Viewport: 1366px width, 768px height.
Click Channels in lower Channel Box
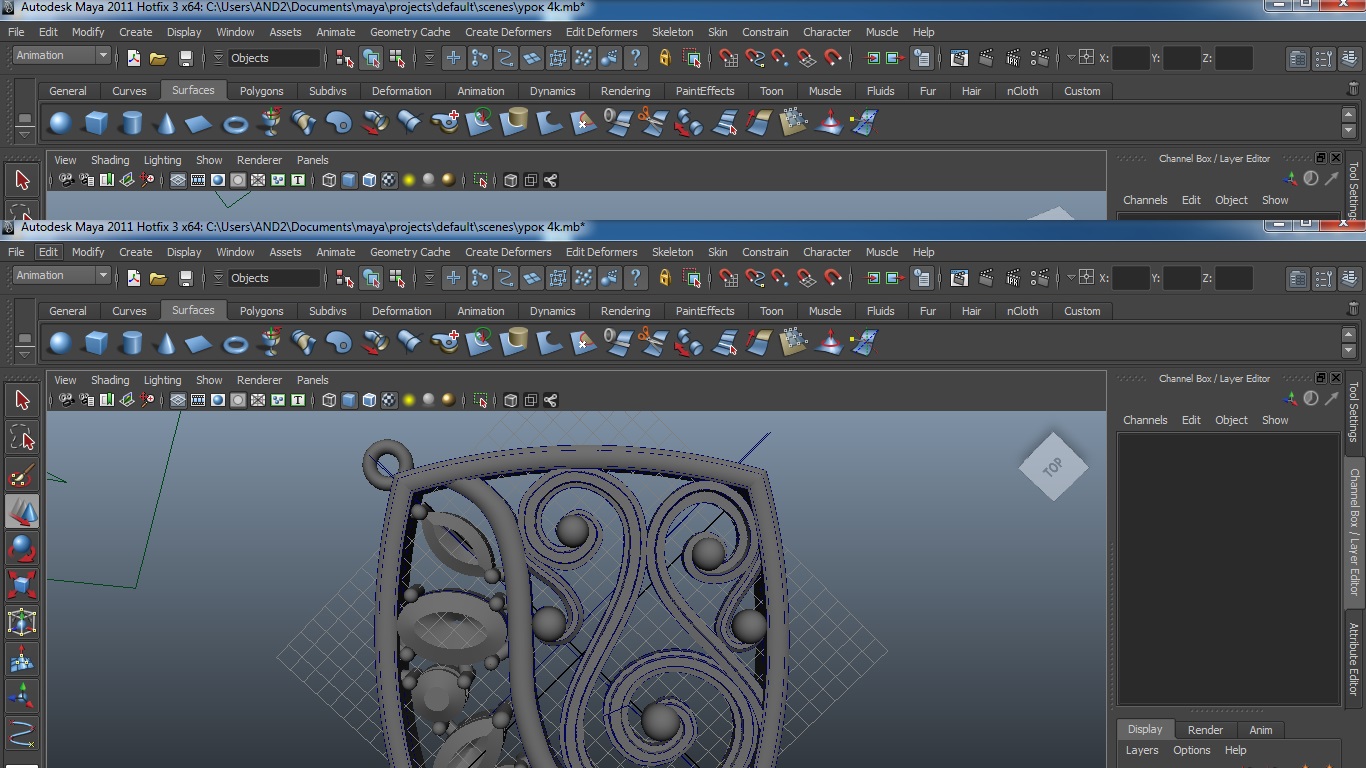tap(1145, 420)
